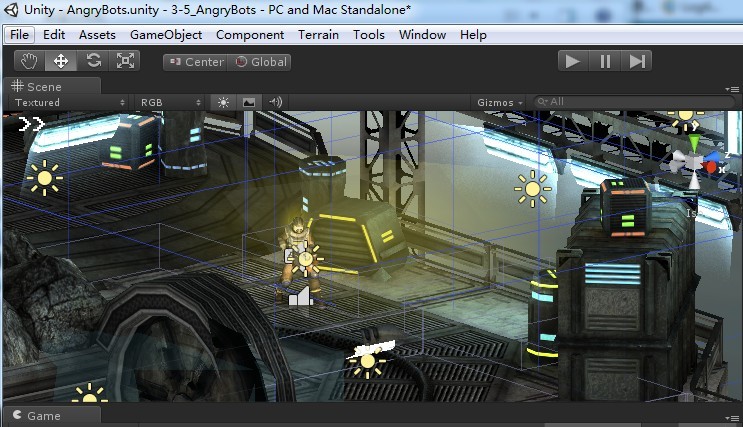The image size is (743, 427).
Task: Open the Game panel options menu
Action: tap(732, 418)
